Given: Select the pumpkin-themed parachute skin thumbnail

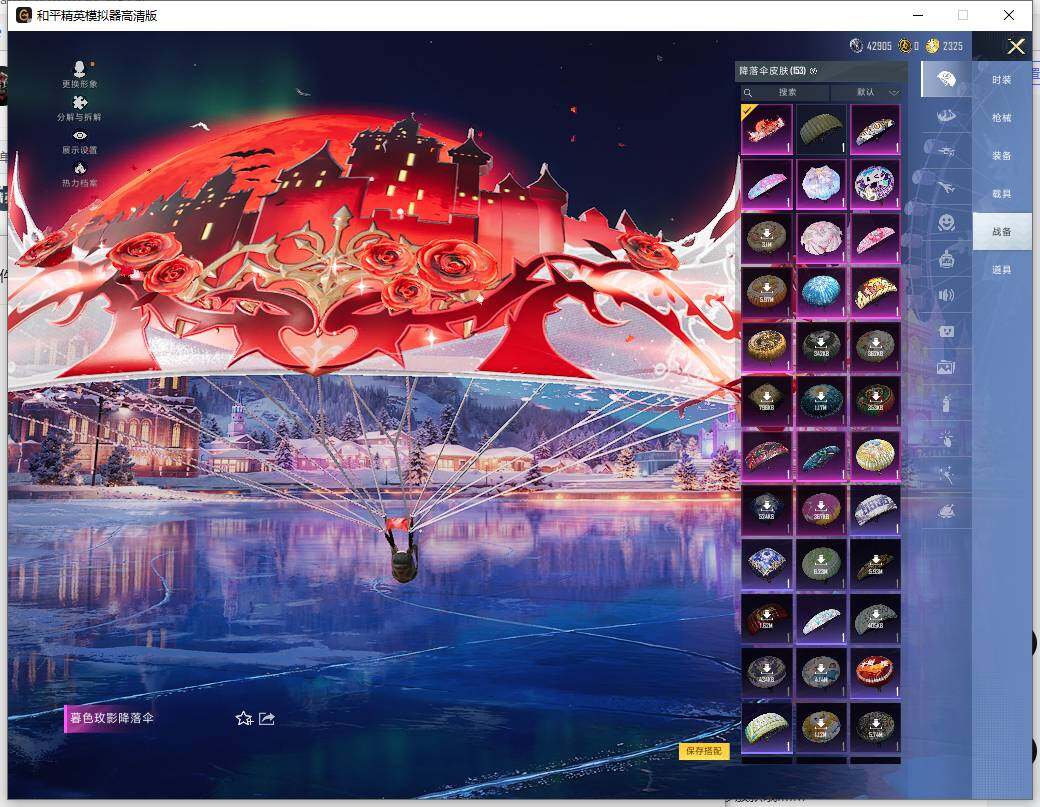Looking at the screenshot, I should point(875,672).
